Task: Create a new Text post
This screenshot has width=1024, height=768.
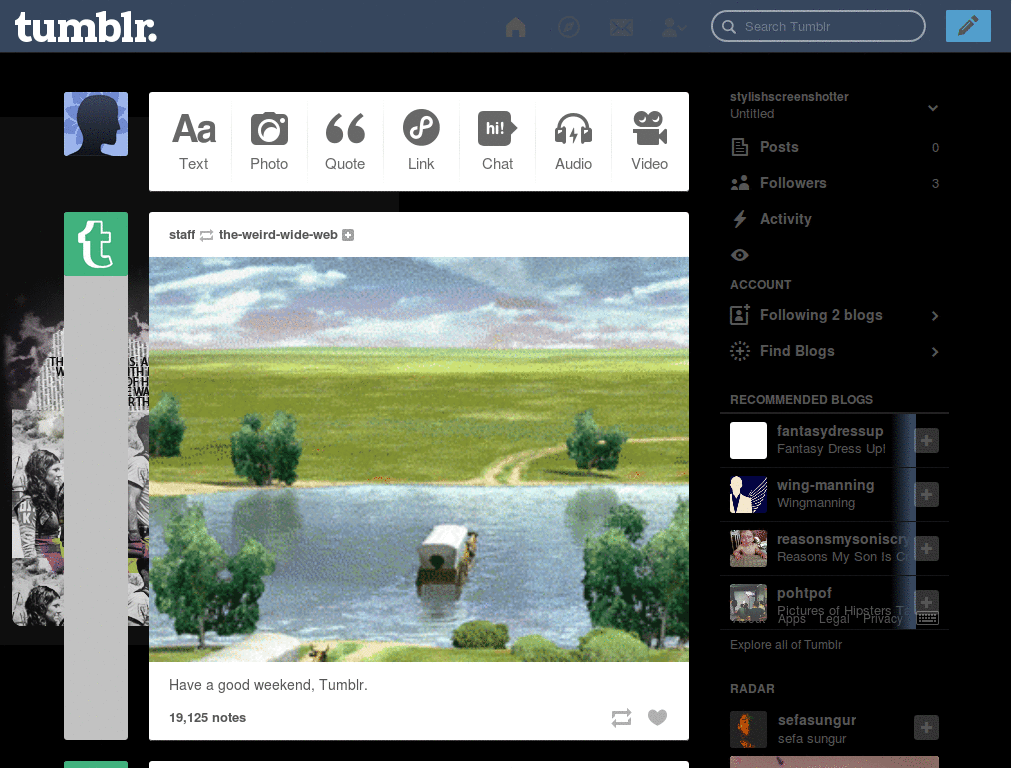Action: 194,141
